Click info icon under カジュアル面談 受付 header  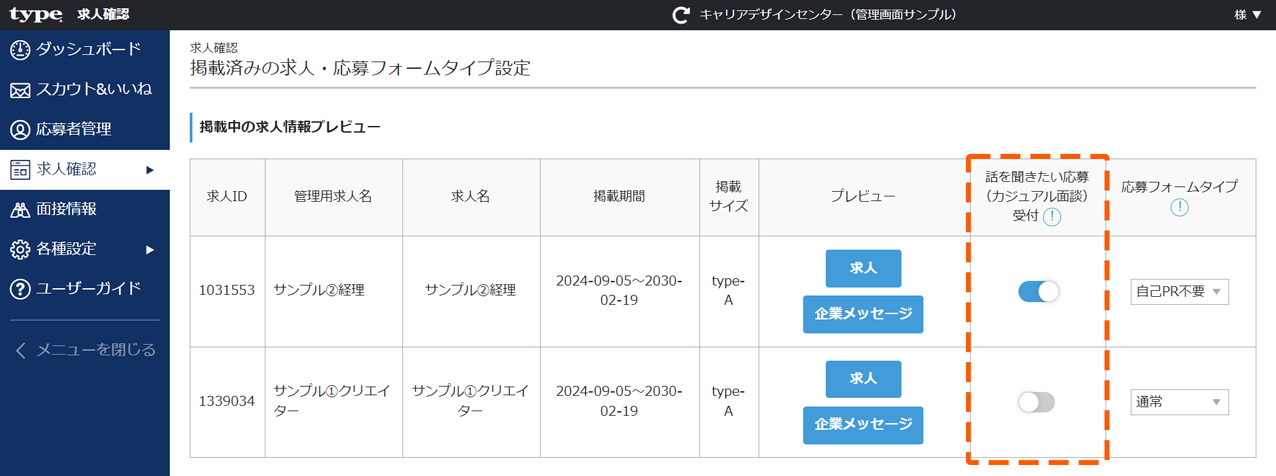tap(1051, 216)
